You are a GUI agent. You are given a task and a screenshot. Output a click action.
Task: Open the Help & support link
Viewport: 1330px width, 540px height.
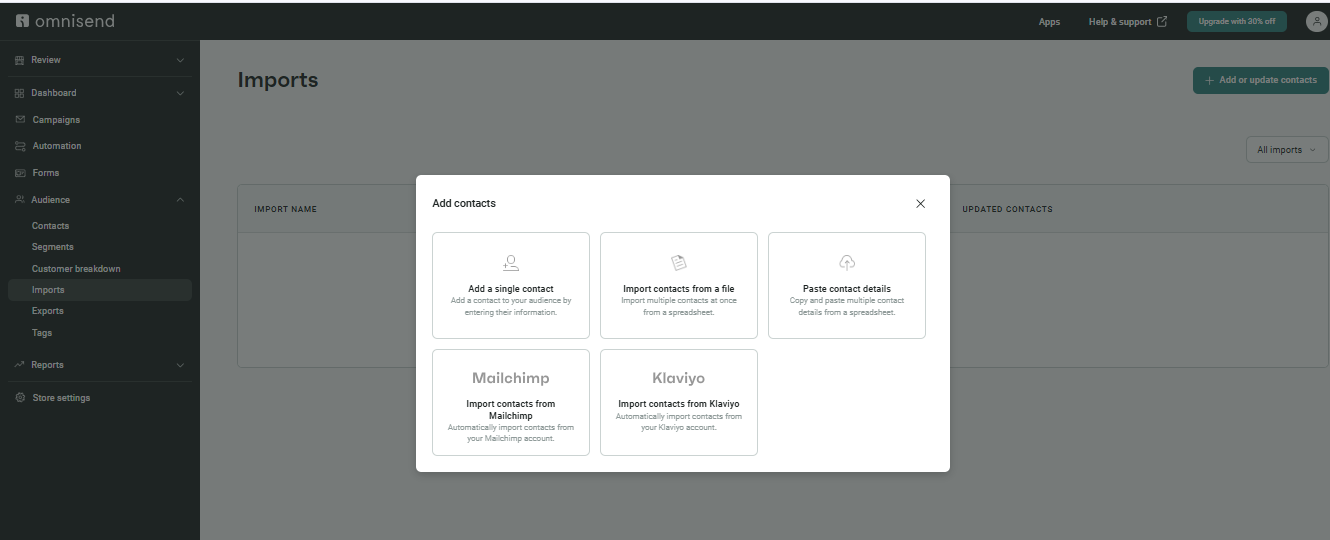point(1127,22)
